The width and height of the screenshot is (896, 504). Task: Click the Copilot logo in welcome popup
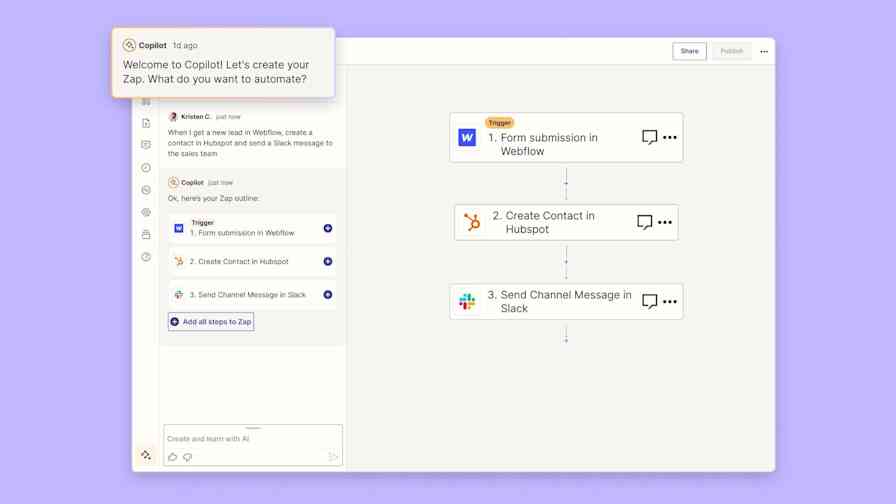129,45
